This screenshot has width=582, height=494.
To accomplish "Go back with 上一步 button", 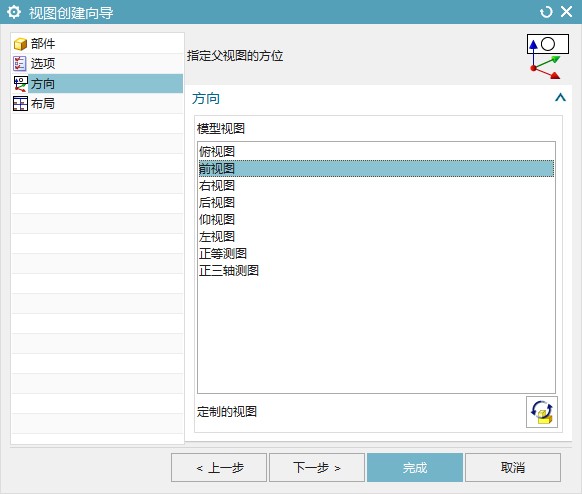I will coord(219,468).
